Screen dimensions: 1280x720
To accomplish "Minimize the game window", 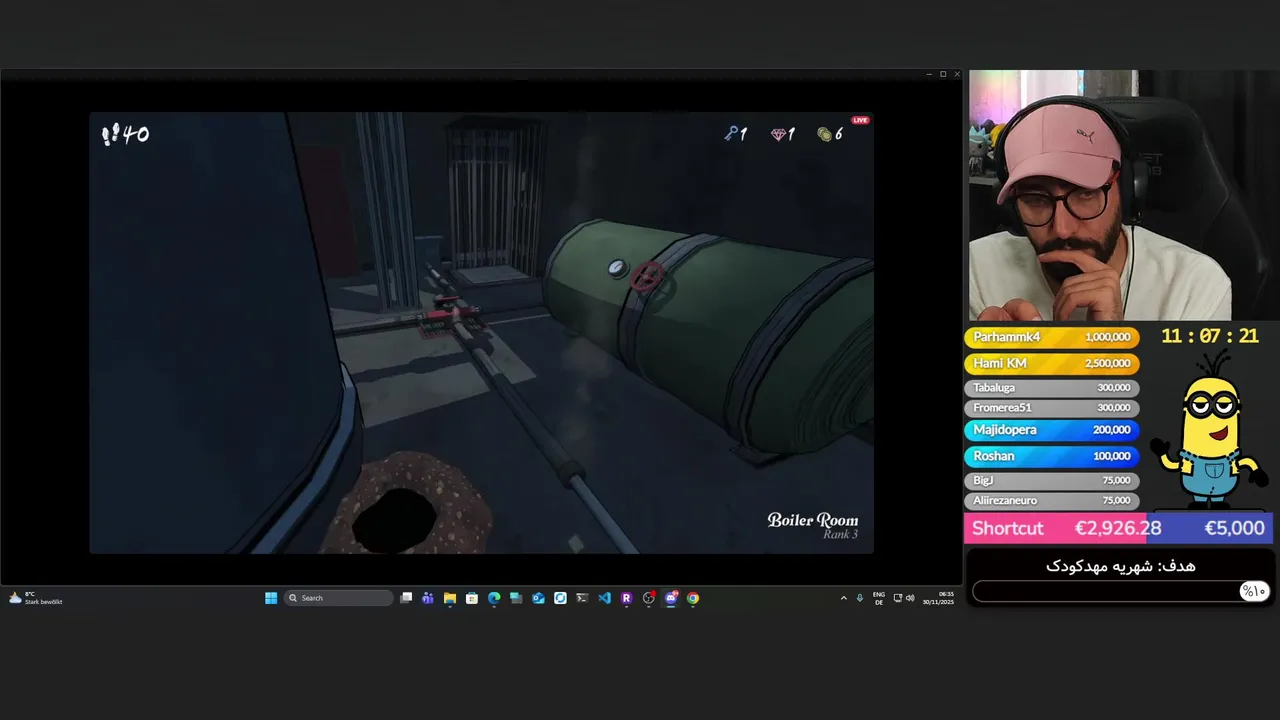I will [929, 74].
